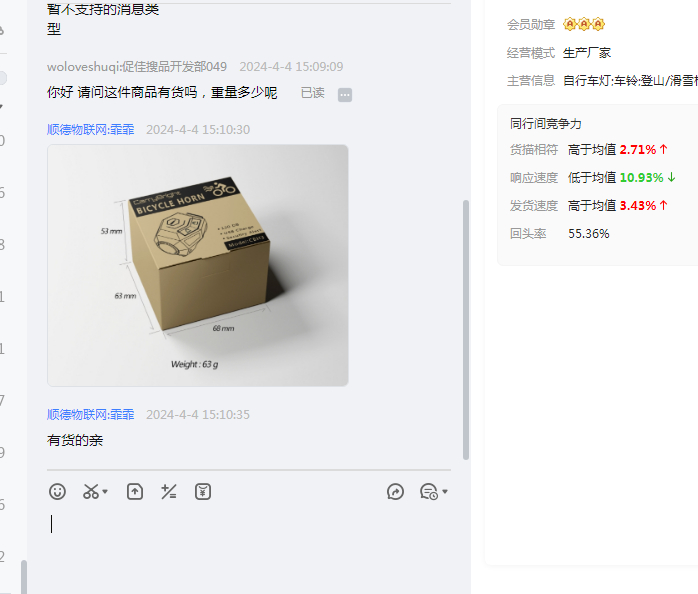The height and width of the screenshot is (594, 698).
Task: Open the quick phrases plus-slash icon
Action: point(169,492)
